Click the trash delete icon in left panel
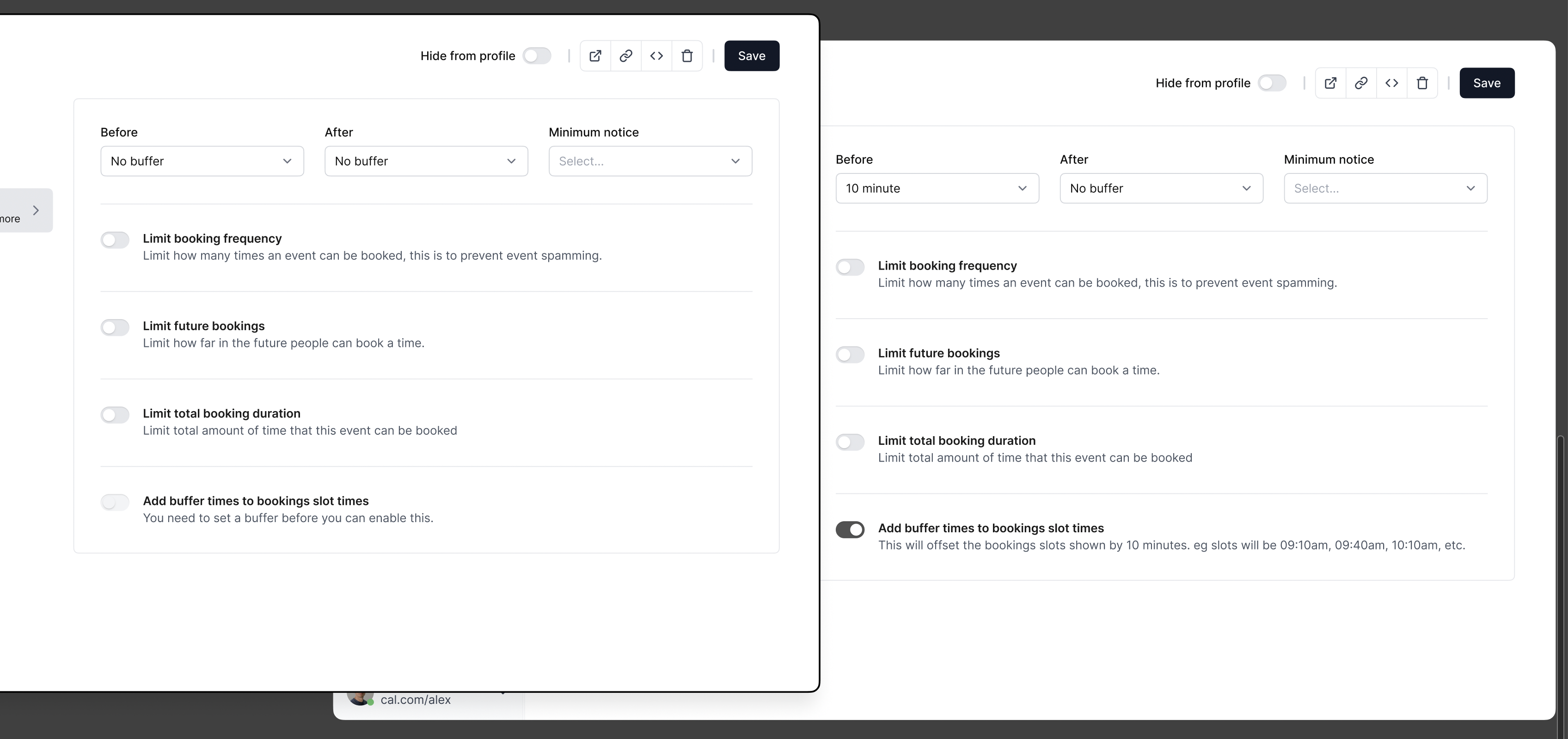Viewport: 1568px width, 739px height. [687, 56]
